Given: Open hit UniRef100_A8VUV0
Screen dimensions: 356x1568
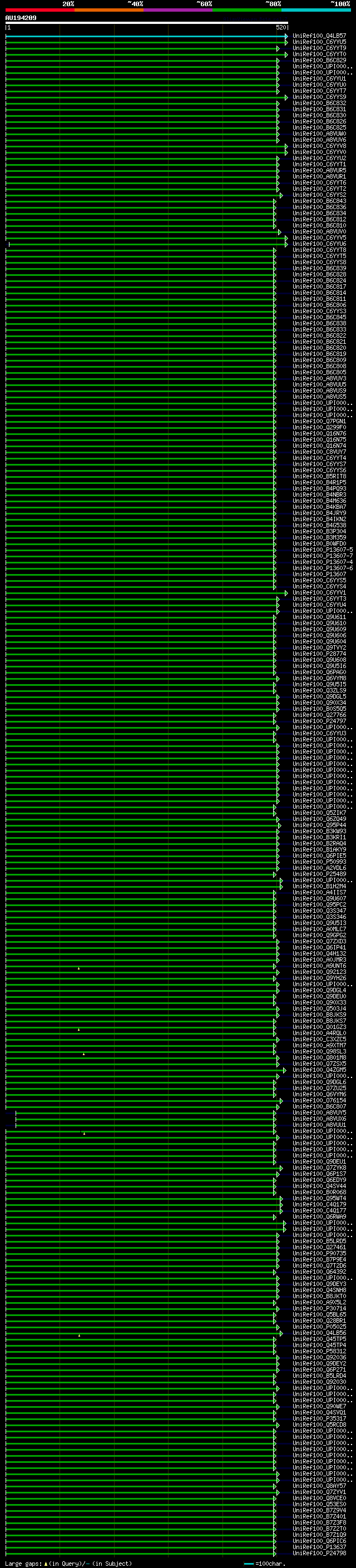Looking at the screenshot, I should (x=319, y=231).
